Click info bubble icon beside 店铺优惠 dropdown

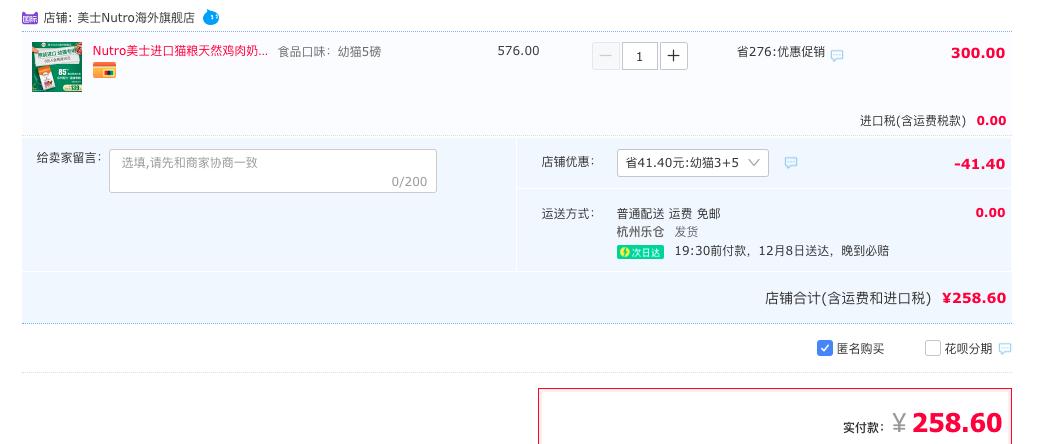(790, 162)
